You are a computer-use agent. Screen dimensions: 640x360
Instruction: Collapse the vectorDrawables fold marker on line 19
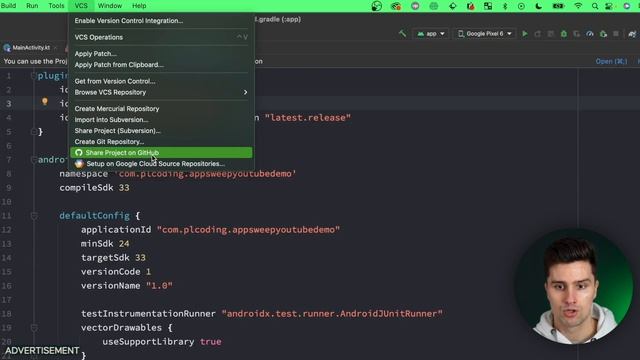pos(34,328)
